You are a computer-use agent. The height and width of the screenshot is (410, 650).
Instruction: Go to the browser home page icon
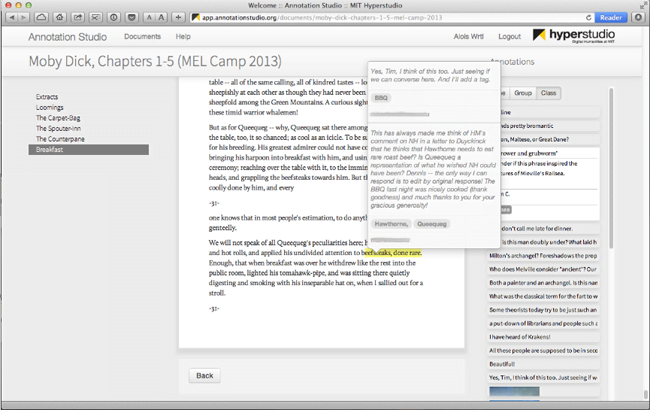(60, 17)
